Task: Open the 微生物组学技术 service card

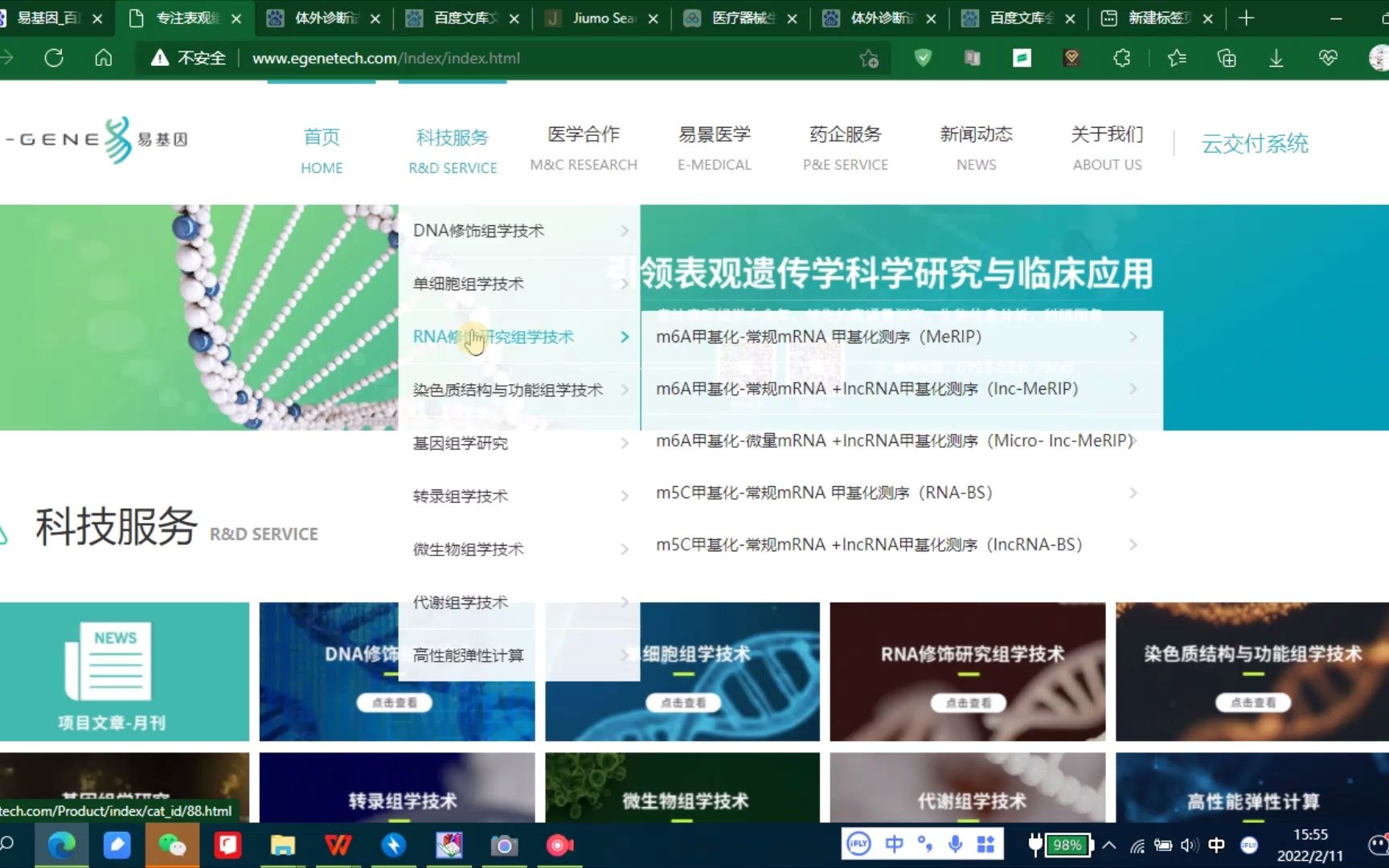Action: click(682, 787)
